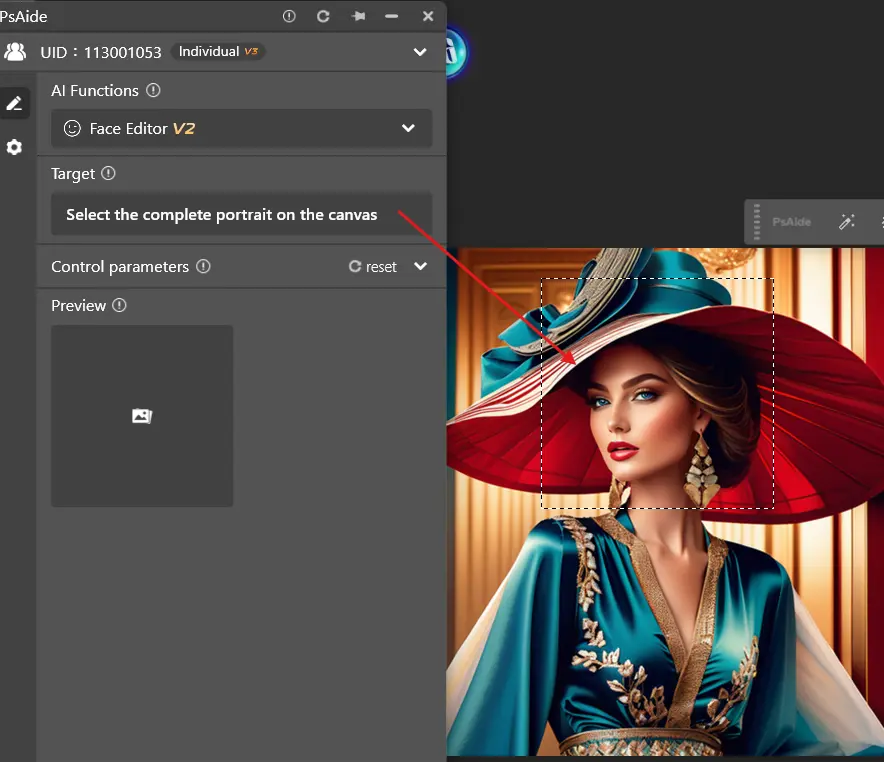The image size is (884, 762).
Task: Click the floating PsAide toolbar drag handle
Action: click(x=757, y=222)
